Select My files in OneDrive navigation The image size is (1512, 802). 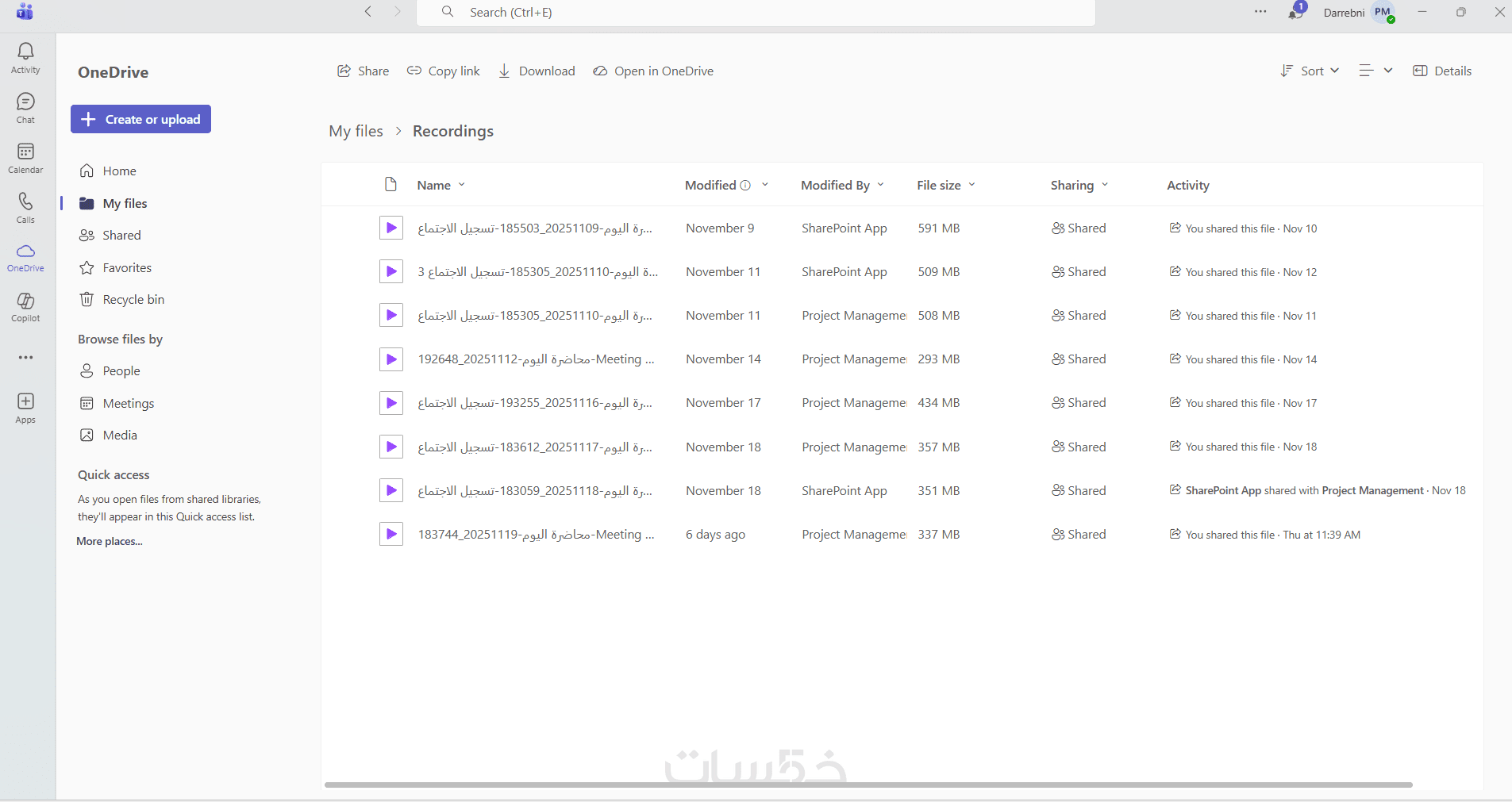click(x=113, y=204)
